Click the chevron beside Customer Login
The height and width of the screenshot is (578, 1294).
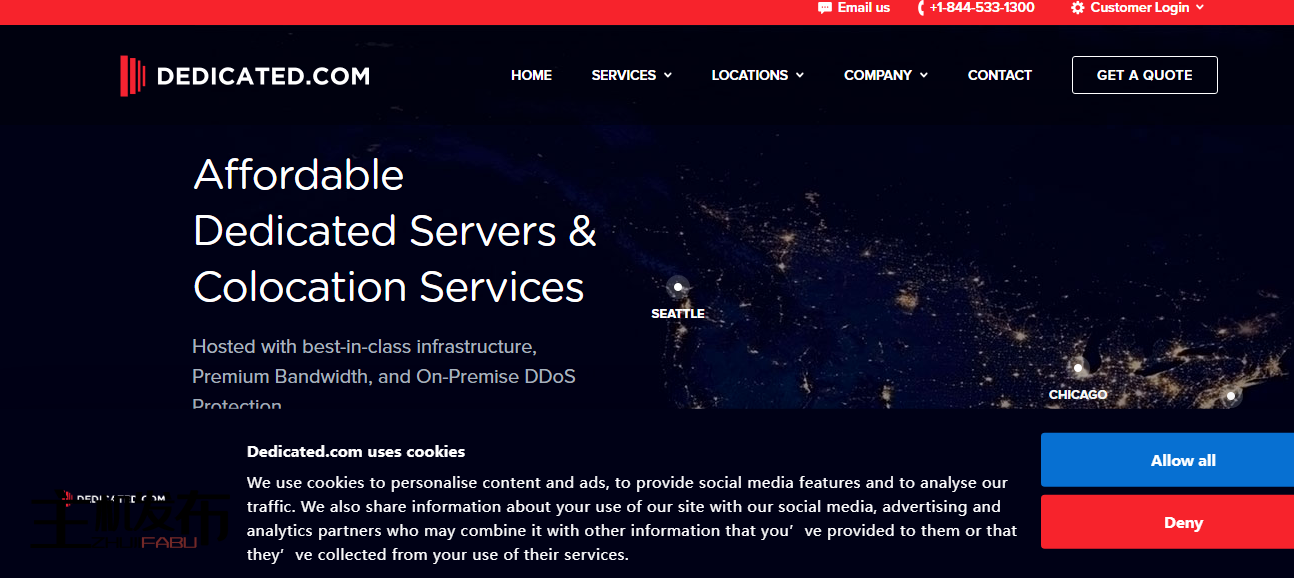1200,8
